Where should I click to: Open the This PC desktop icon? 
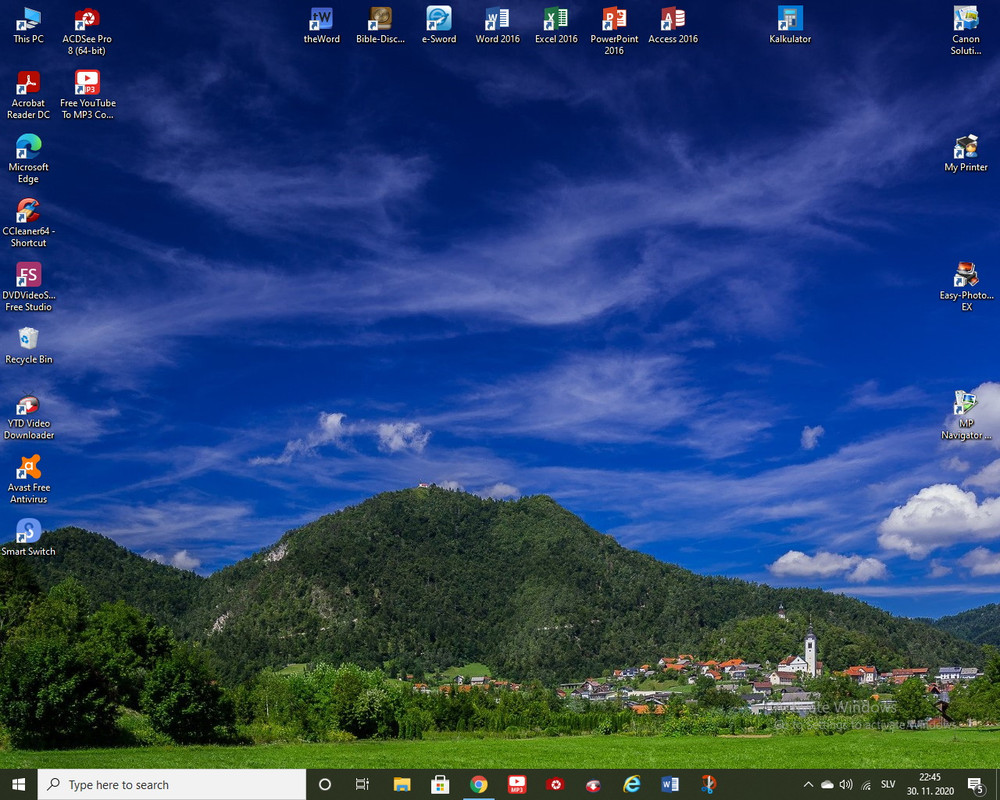pyautogui.click(x=28, y=26)
